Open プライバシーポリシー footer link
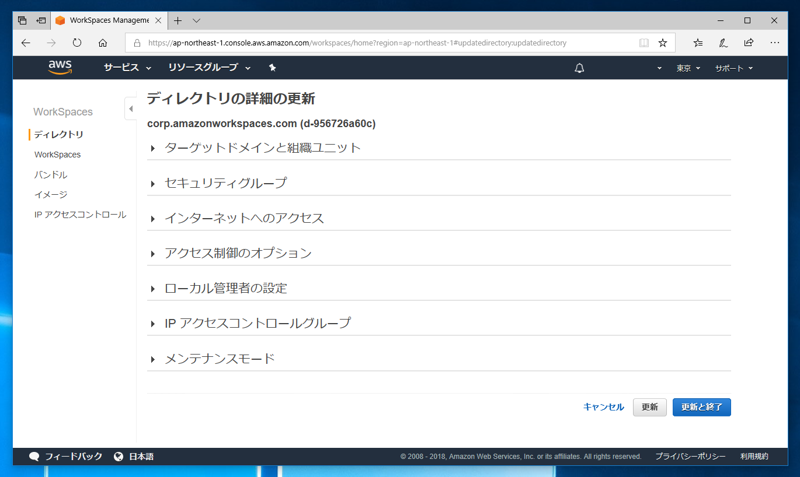800x477 pixels. coord(690,457)
